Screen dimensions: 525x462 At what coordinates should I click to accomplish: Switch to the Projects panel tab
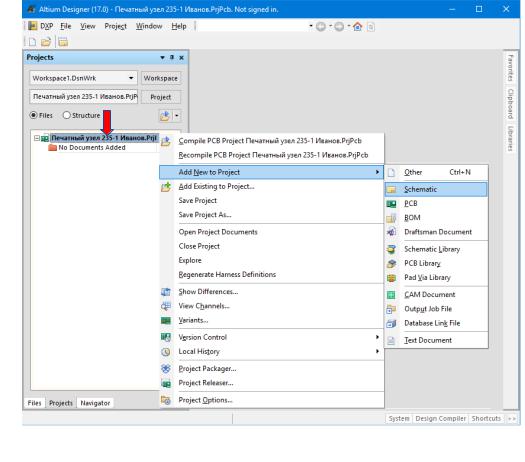(x=61, y=403)
